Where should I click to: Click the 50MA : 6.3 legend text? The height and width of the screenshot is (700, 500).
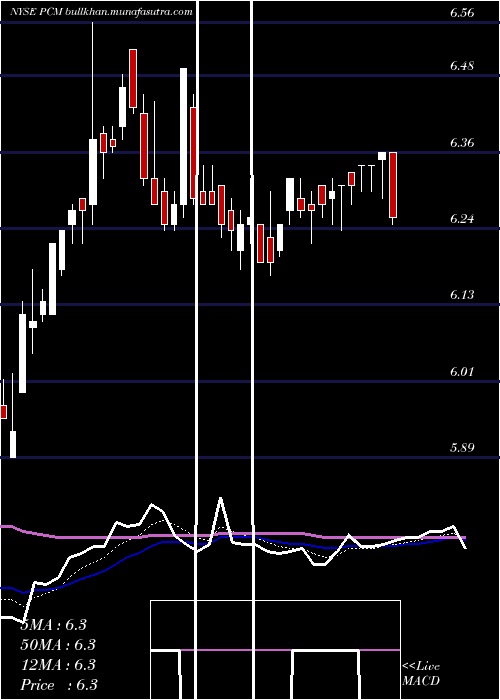[x=58, y=645]
